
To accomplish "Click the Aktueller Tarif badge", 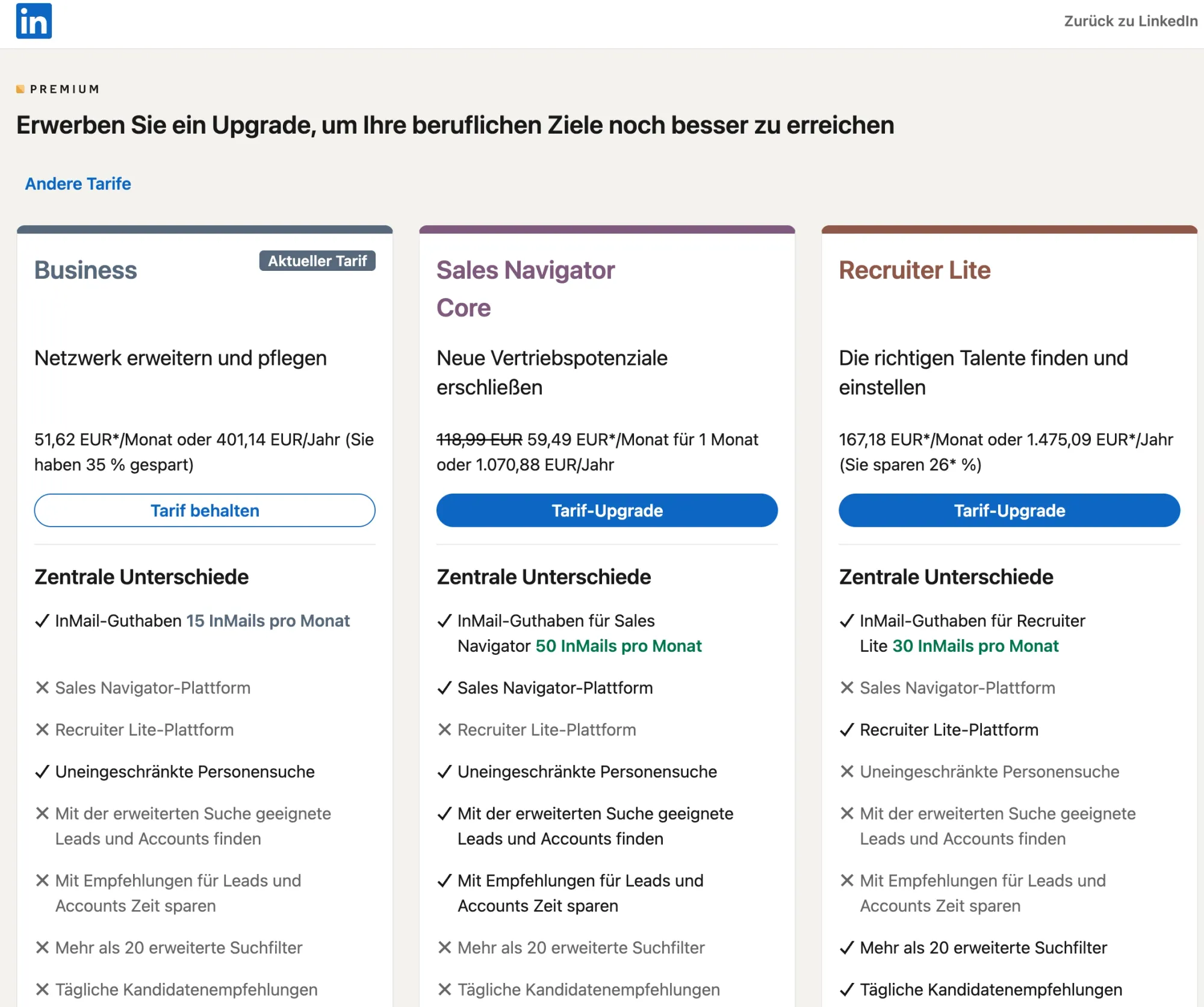I will coord(317,261).
